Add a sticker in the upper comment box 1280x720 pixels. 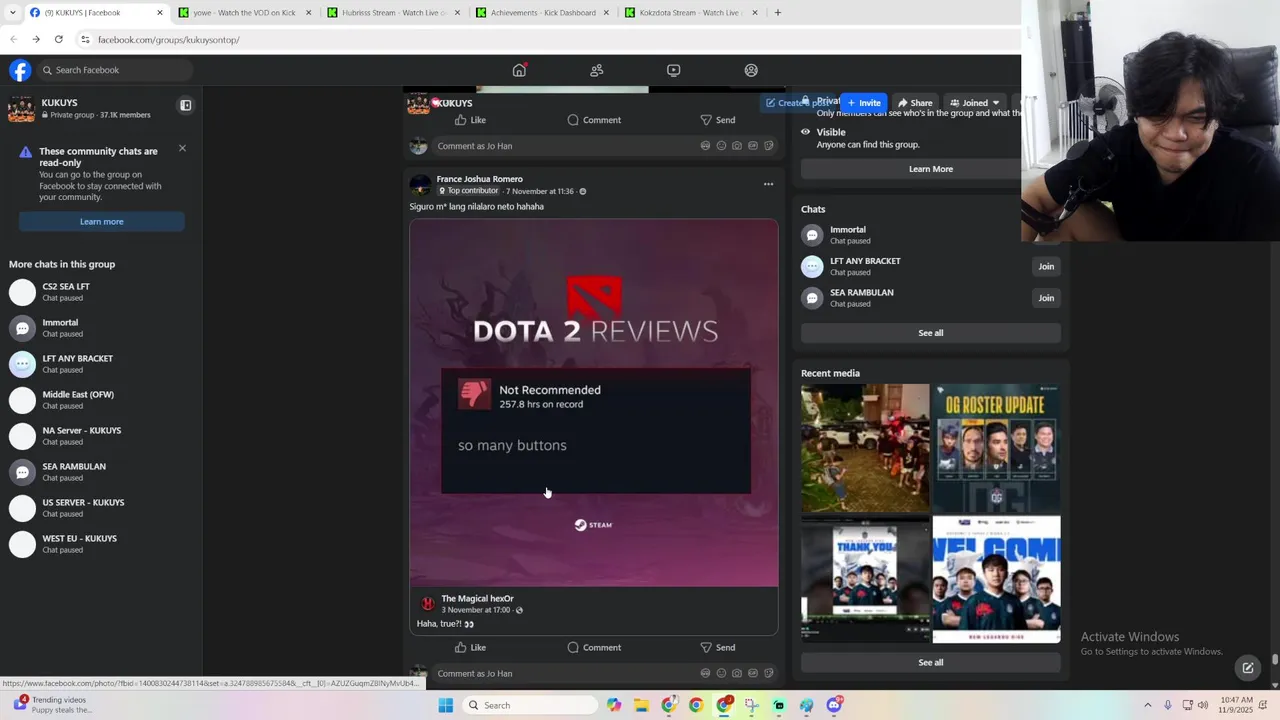coord(769,146)
